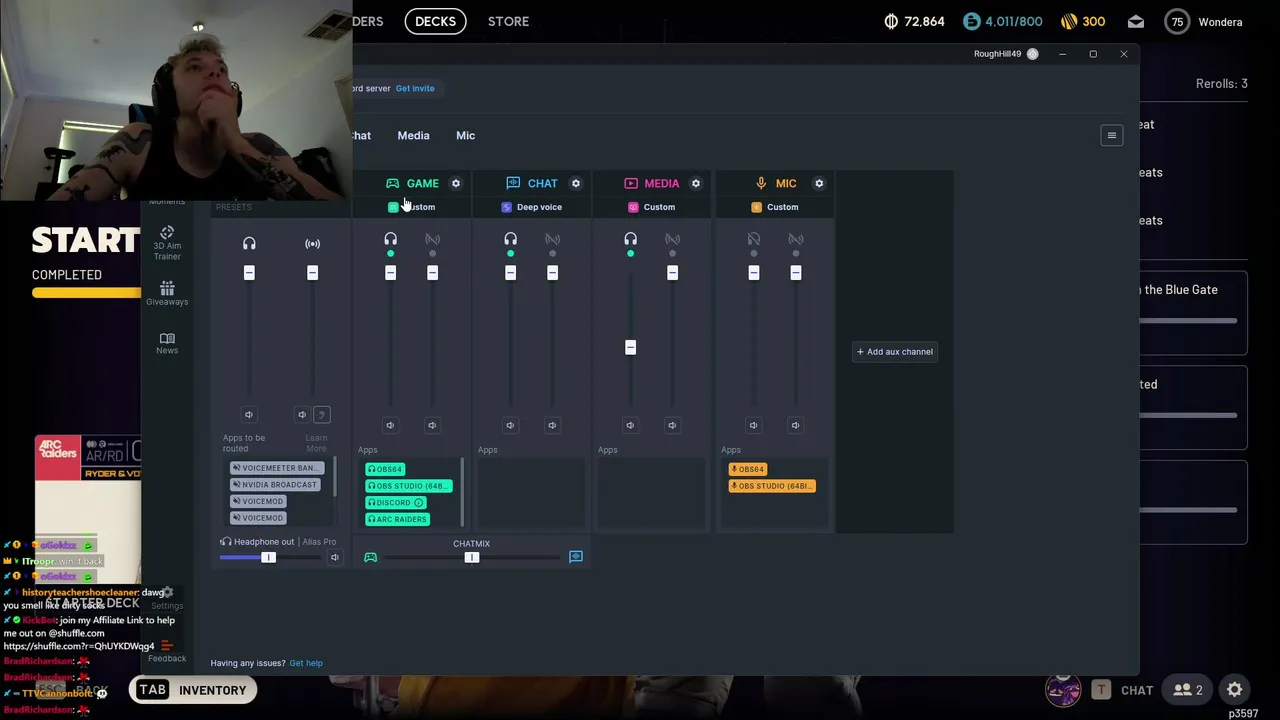This screenshot has height=720, width=1280.
Task: Open game settings gear at bottom right
Action: (x=1235, y=689)
